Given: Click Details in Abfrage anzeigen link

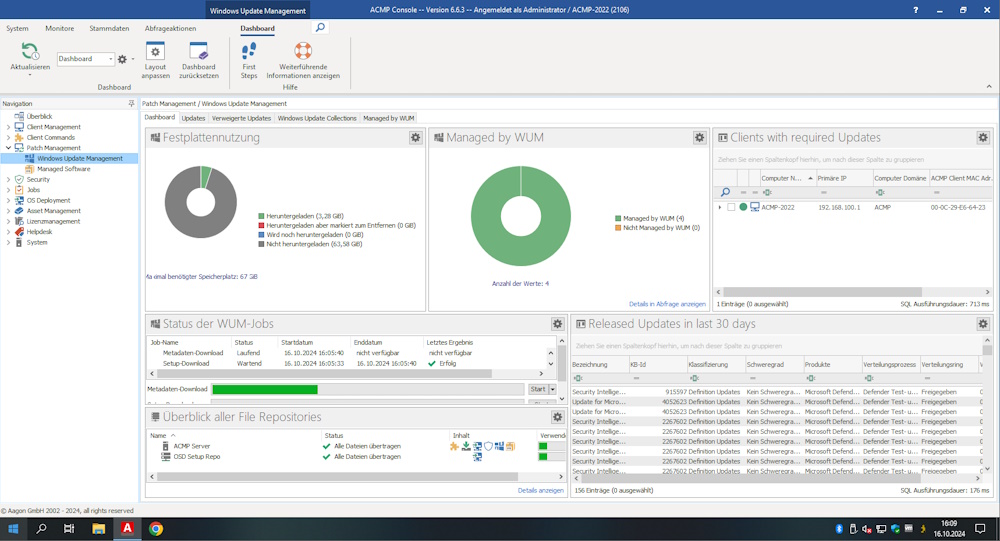Looking at the screenshot, I should coord(667,304).
